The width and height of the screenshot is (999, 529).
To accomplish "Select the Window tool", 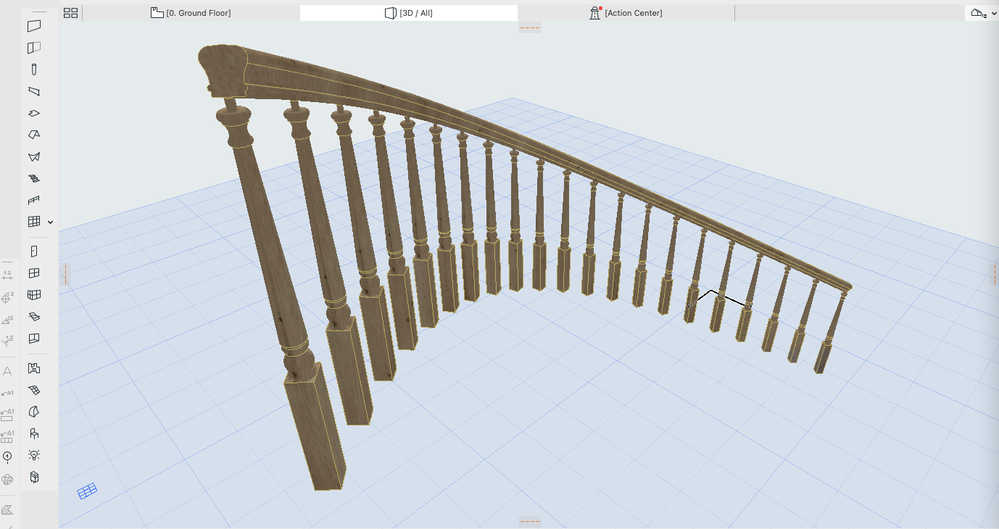I will [x=34, y=273].
